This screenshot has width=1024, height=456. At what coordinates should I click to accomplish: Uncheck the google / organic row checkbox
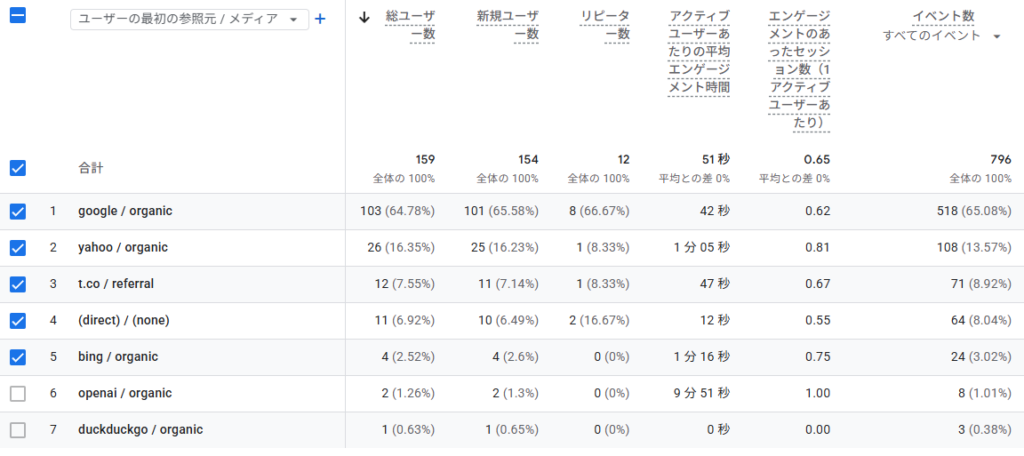coord(18,211)
